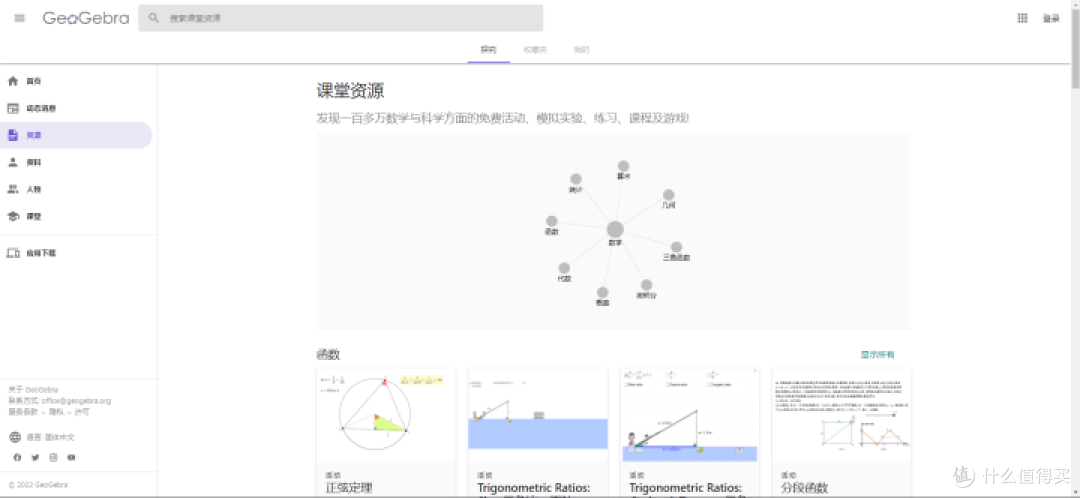Screen dimensions: 1080x498
Task: Click the search magnifier icon
Action: pos(154,18)
